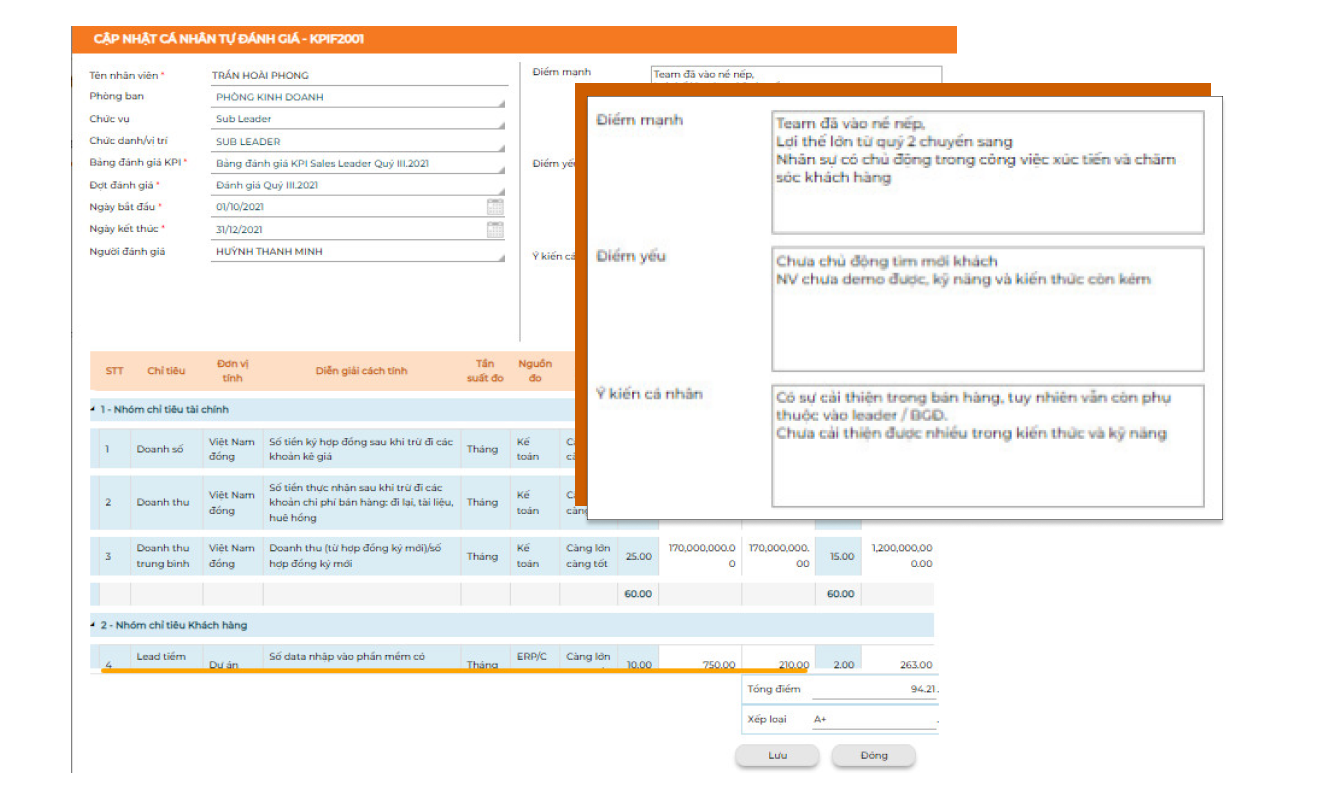Click the horizontal orange table scrollbar
The height and width of the screenshot is (800, 1334).
click(450, 671)
